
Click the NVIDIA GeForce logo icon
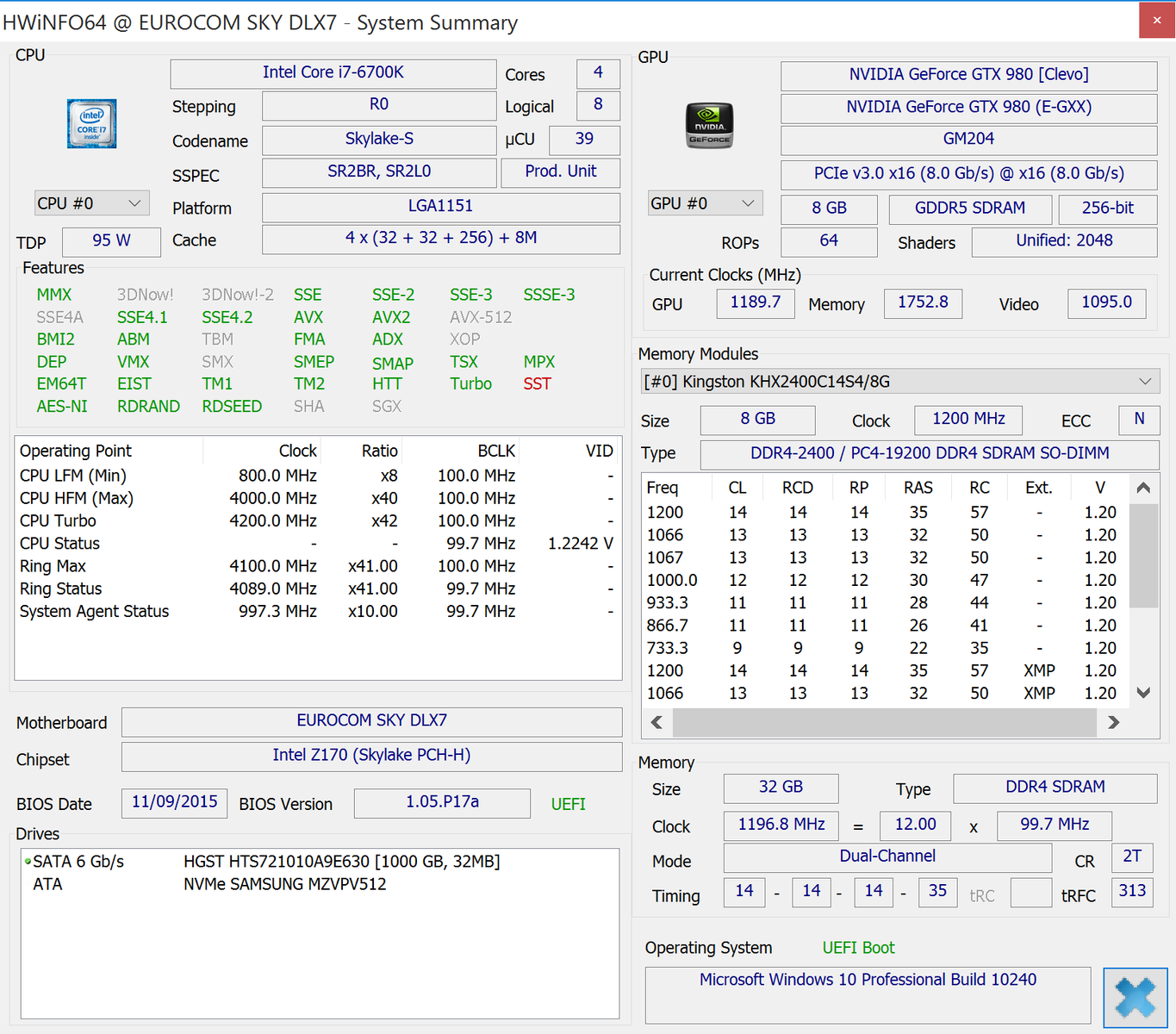point(709,125)
